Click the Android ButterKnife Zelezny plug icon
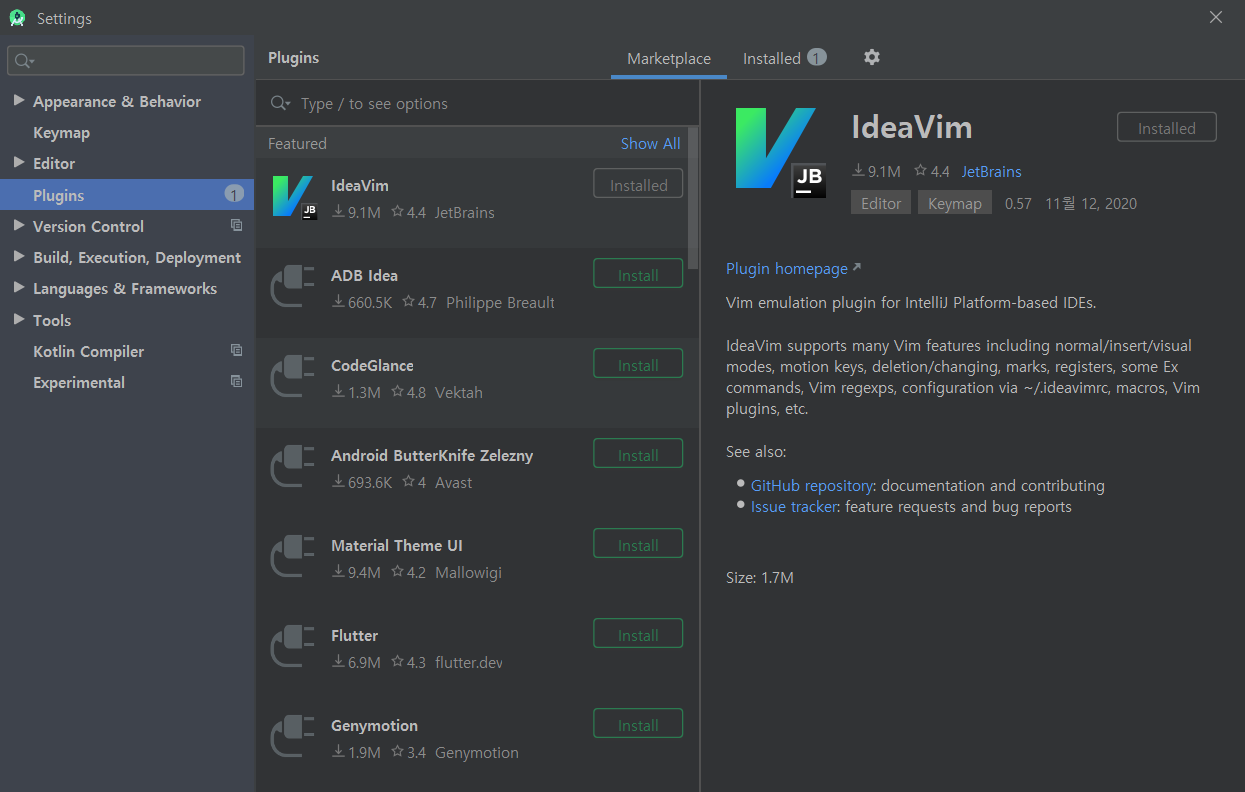1245x792 pixels. point(294,468)
